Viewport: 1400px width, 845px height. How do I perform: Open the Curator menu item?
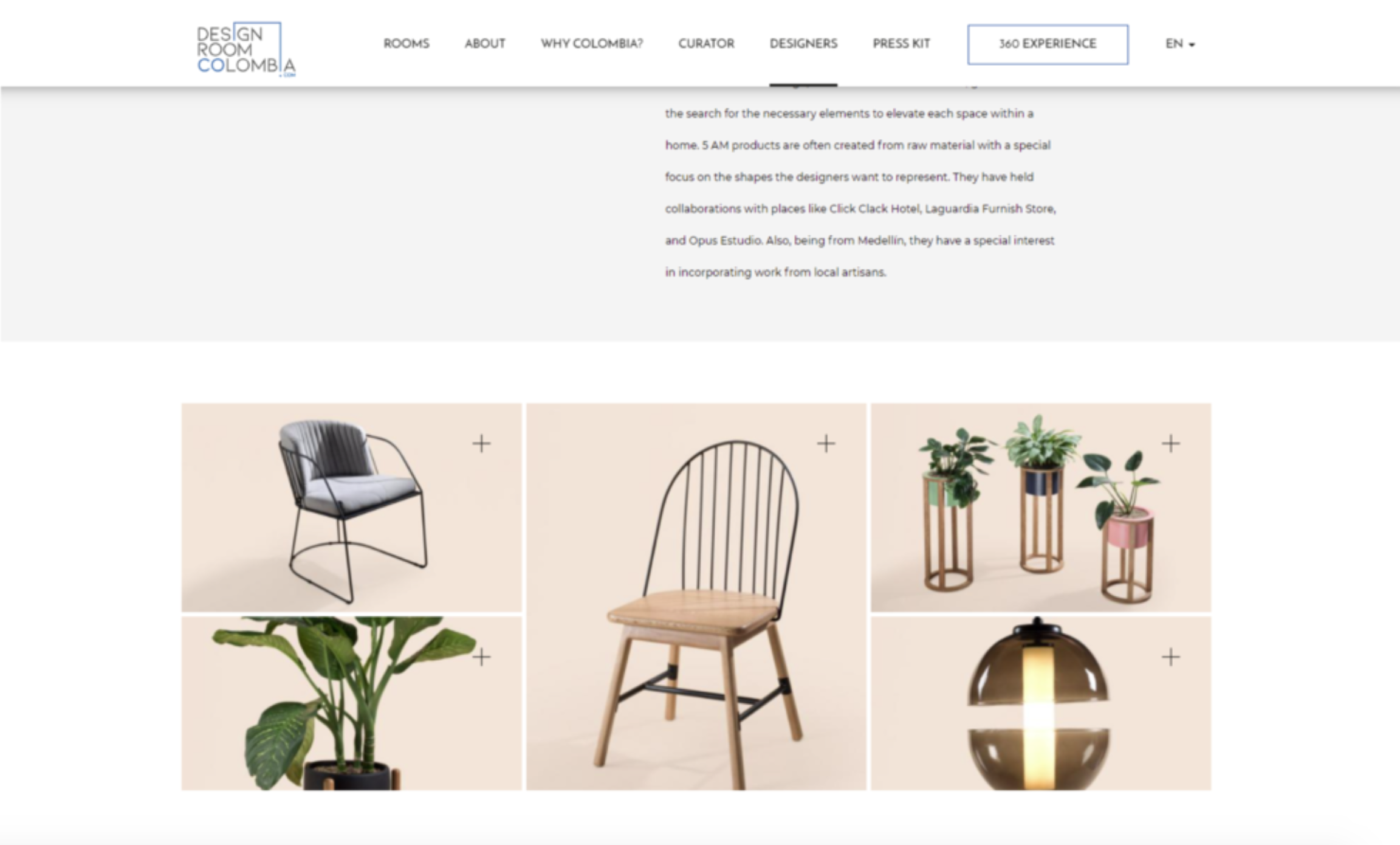pyautogui.click(x=706, y=44)
